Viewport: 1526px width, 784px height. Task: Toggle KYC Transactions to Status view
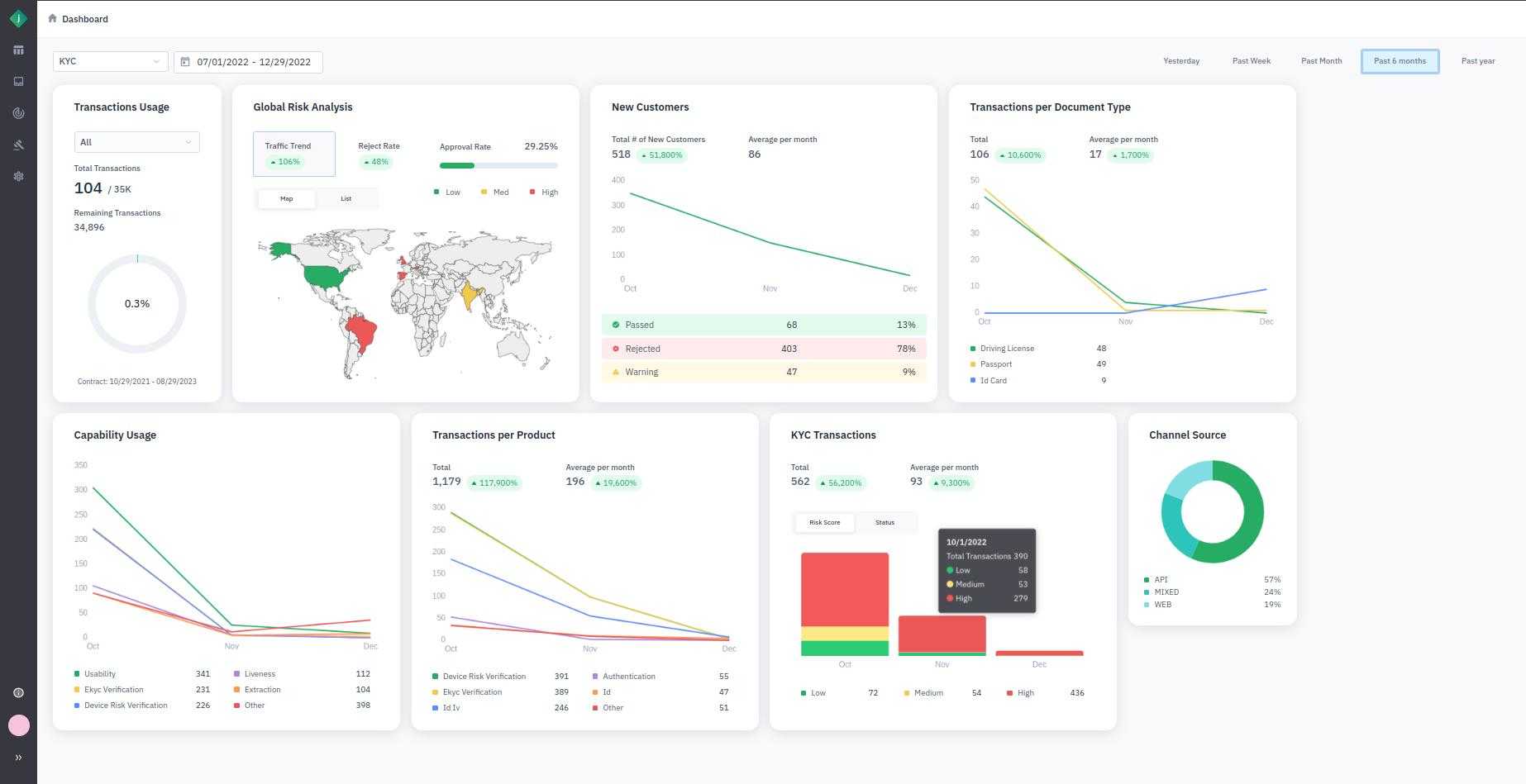(x=885, y=523)
